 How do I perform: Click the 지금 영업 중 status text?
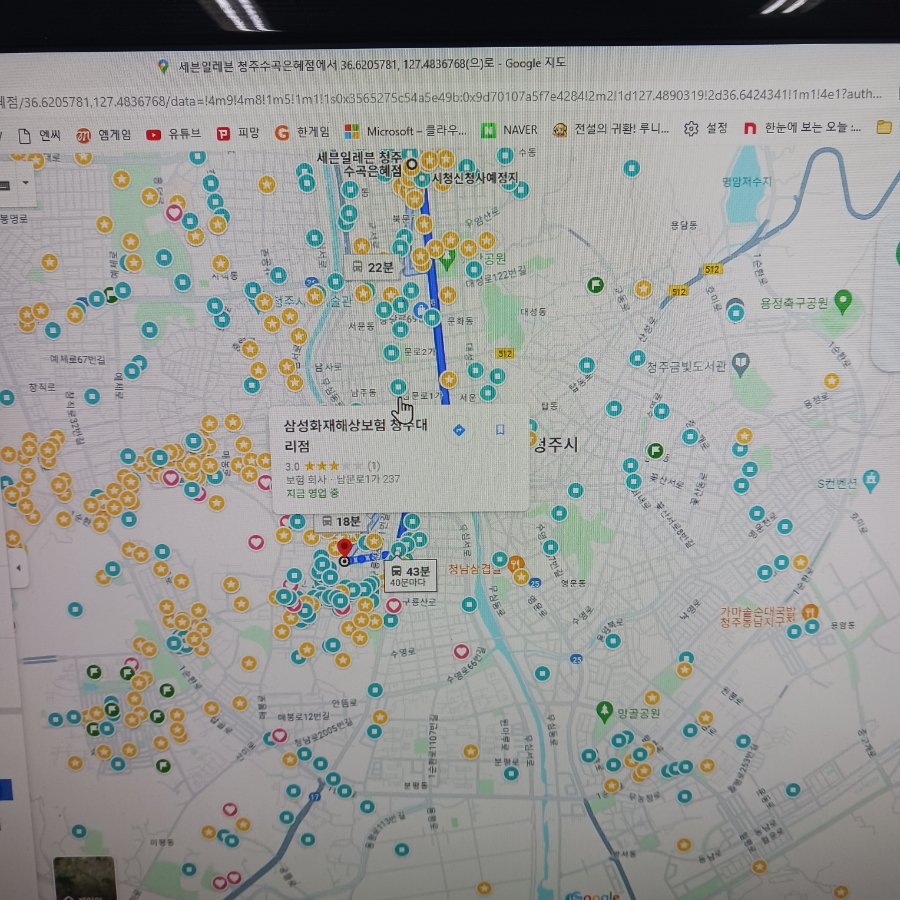point(312,493)
